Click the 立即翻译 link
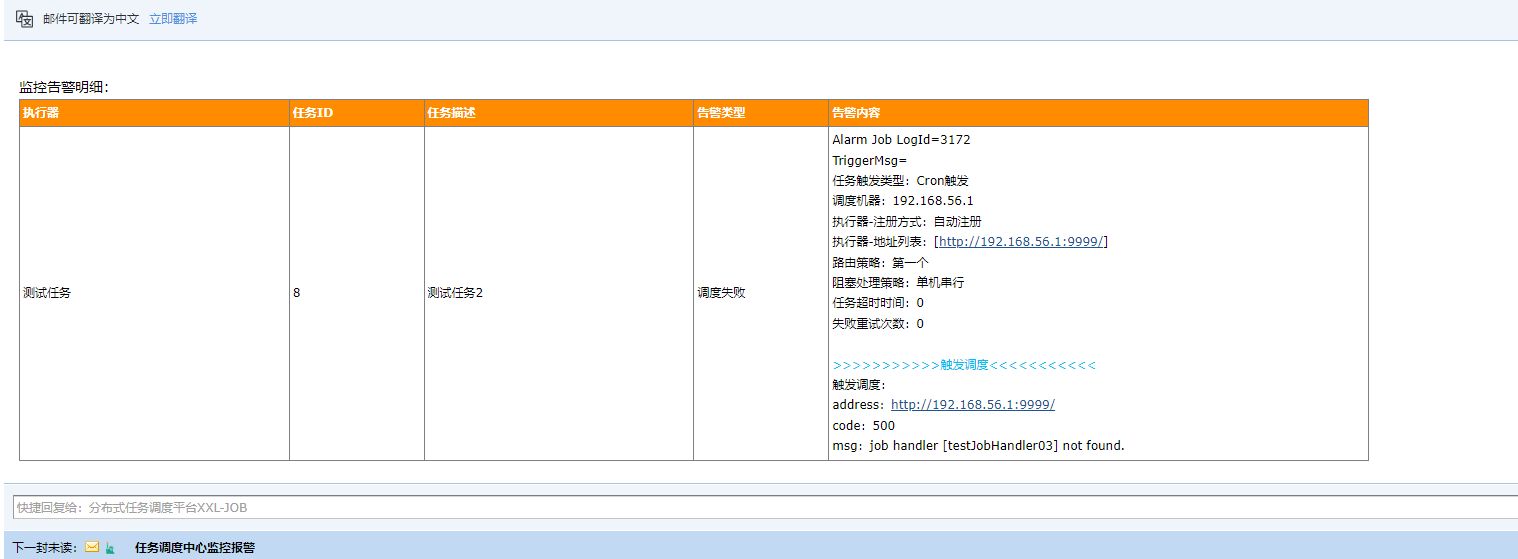Viewport: 1518px width, 559px height. 173,19
